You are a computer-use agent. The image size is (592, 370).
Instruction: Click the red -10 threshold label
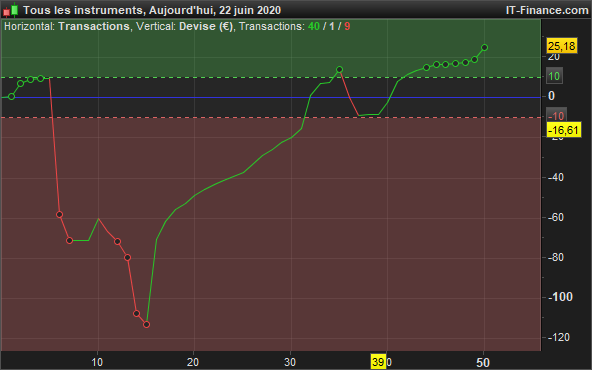[556, 115]
